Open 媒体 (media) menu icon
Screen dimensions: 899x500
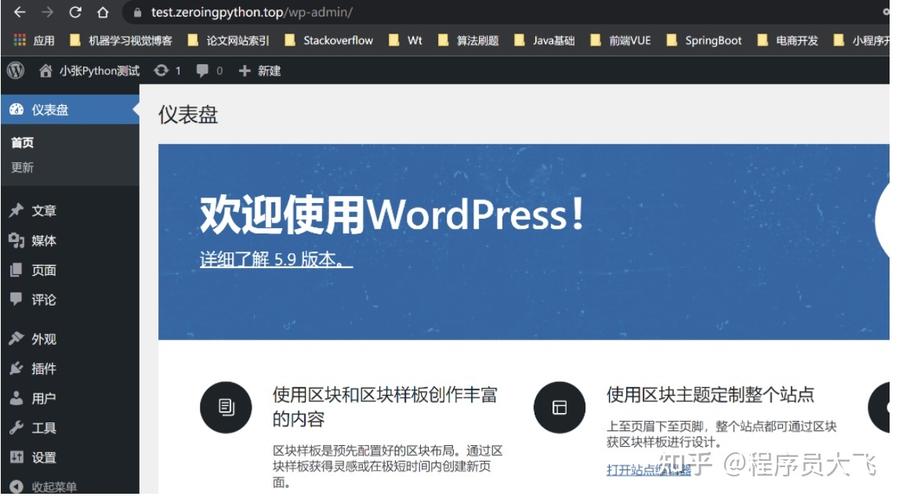coord(16,240)
